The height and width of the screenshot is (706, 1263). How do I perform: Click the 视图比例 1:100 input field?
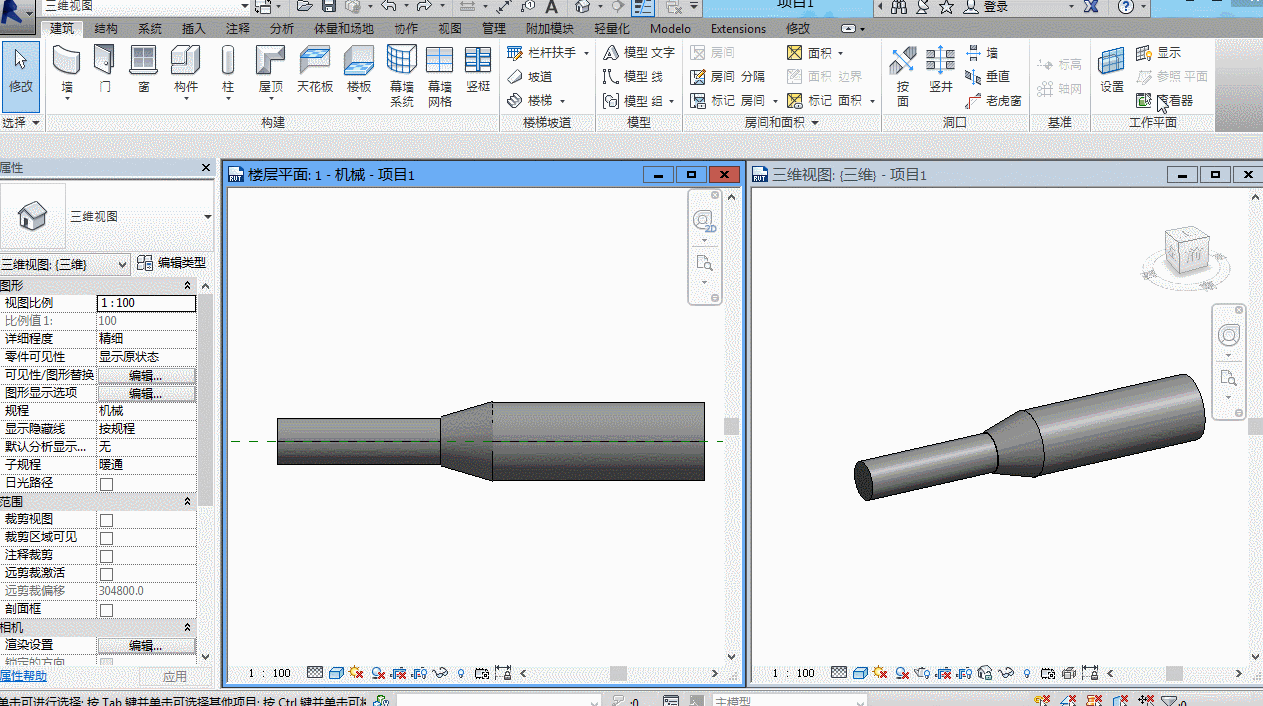pos(146,303)
